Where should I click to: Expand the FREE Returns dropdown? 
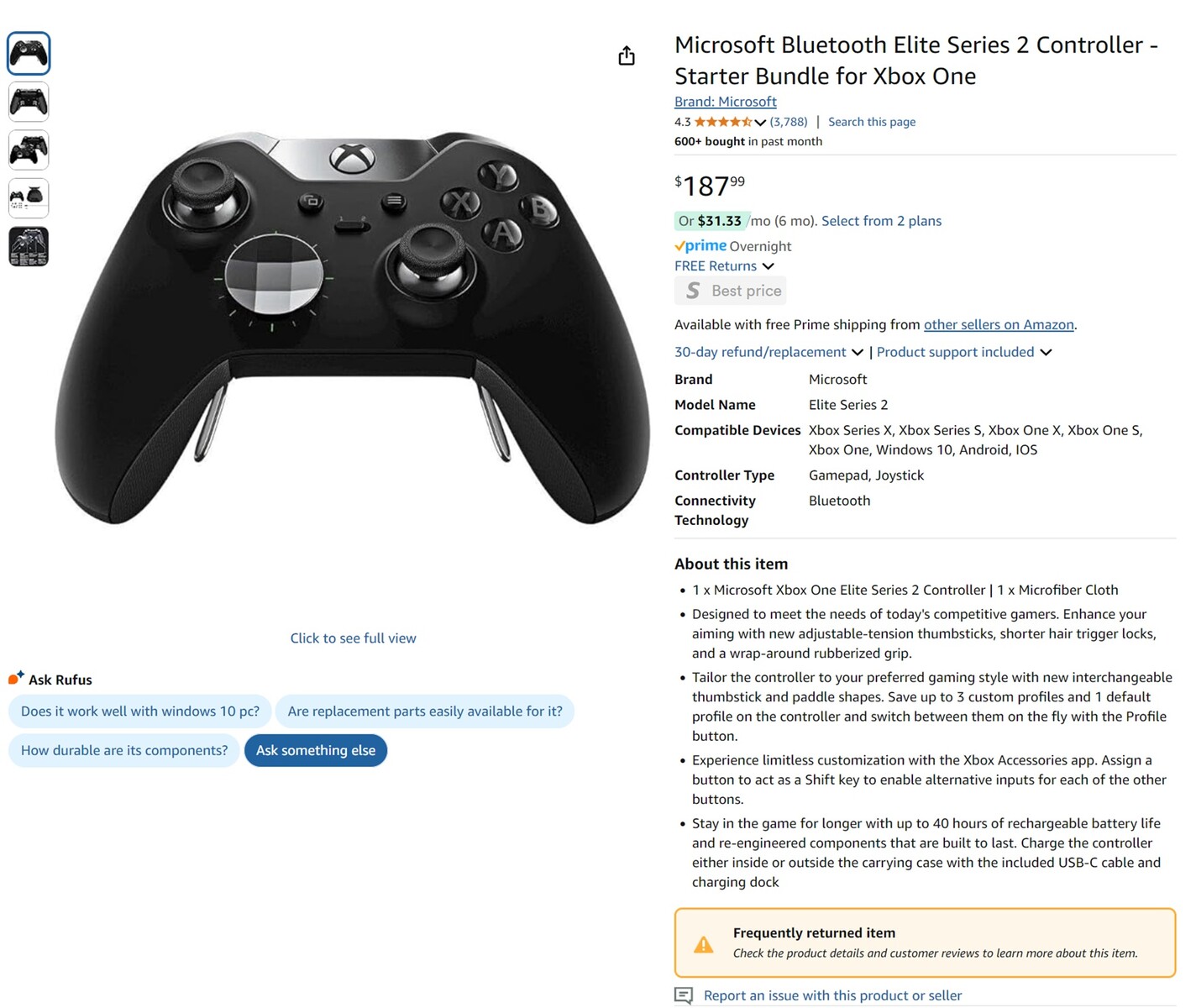[768, 266]
